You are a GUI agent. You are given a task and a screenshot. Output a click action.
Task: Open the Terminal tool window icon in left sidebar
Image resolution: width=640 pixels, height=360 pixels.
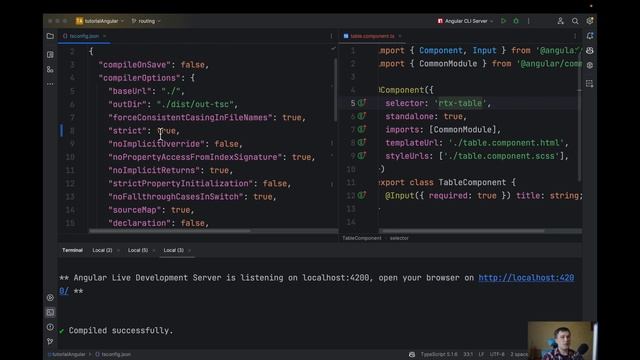[50, 312]
